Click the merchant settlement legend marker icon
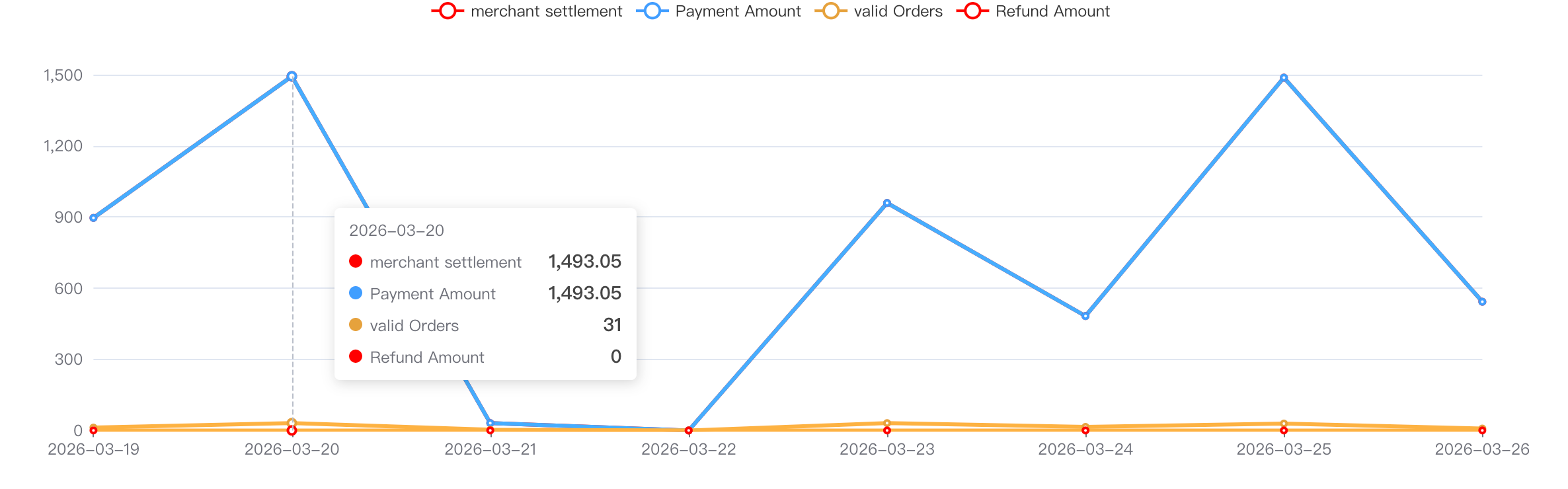Image resolution: width=1568 pixels, height=489 pixels. point(448,11)
